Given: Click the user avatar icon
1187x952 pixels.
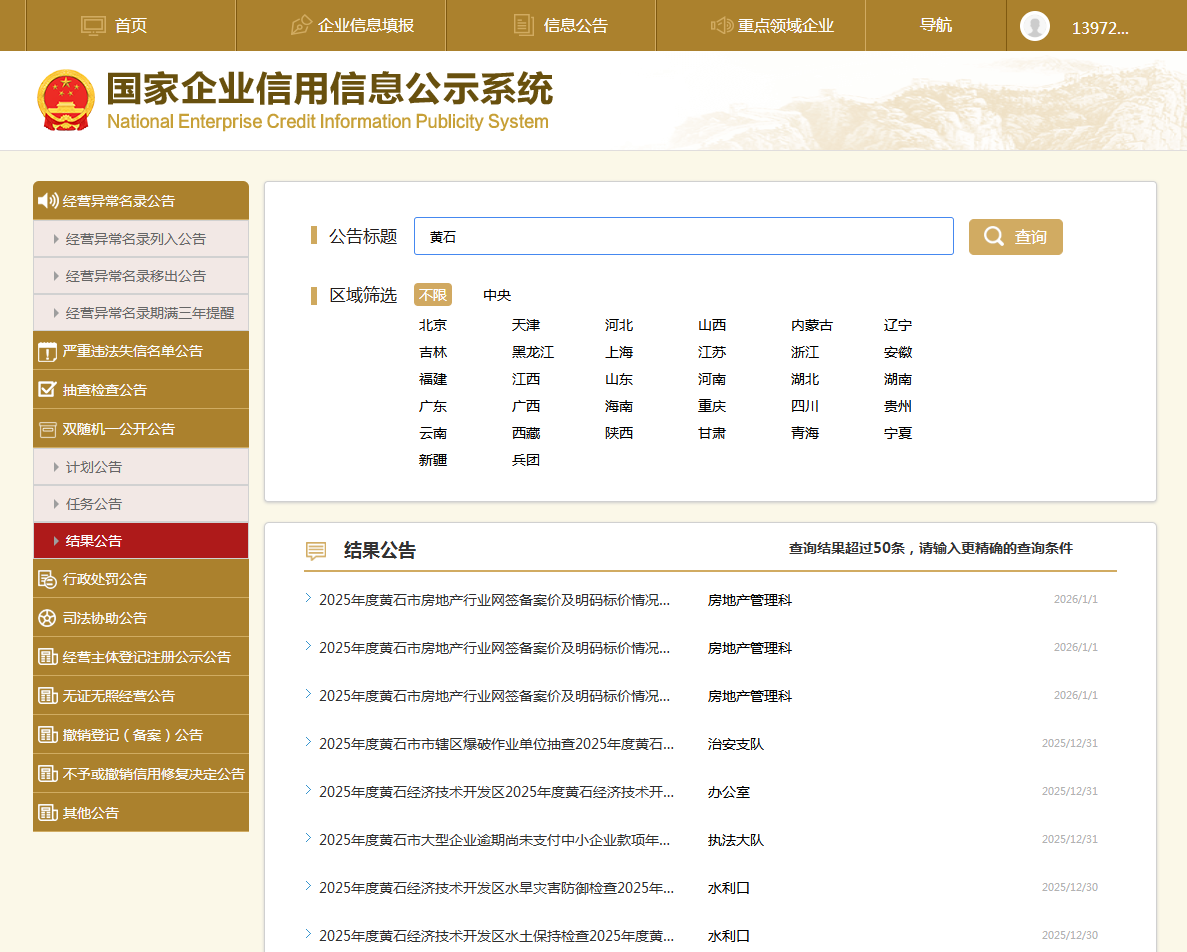Looking at the screenshot, I should point(1035,26).
